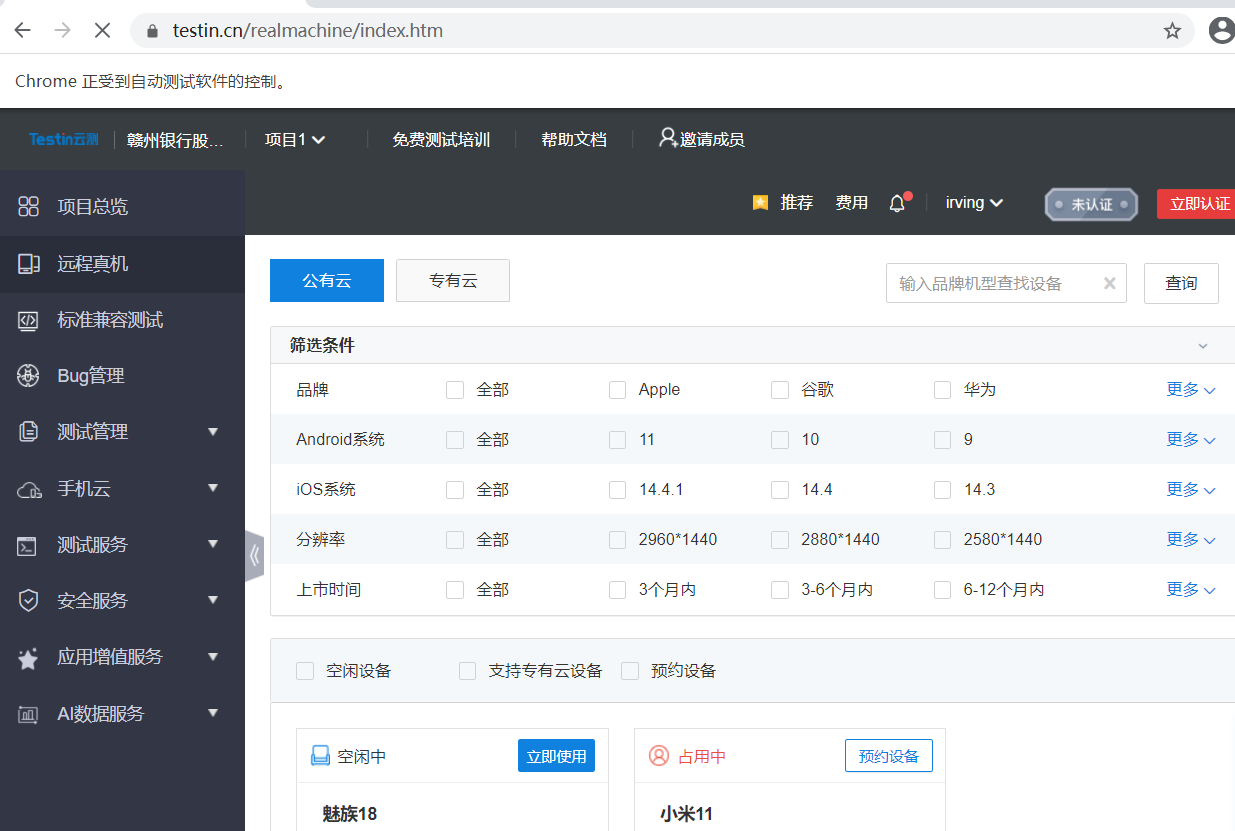1235x831 pixels.
Task: Click the 查询 search button
Action: tap(1181, 283)
